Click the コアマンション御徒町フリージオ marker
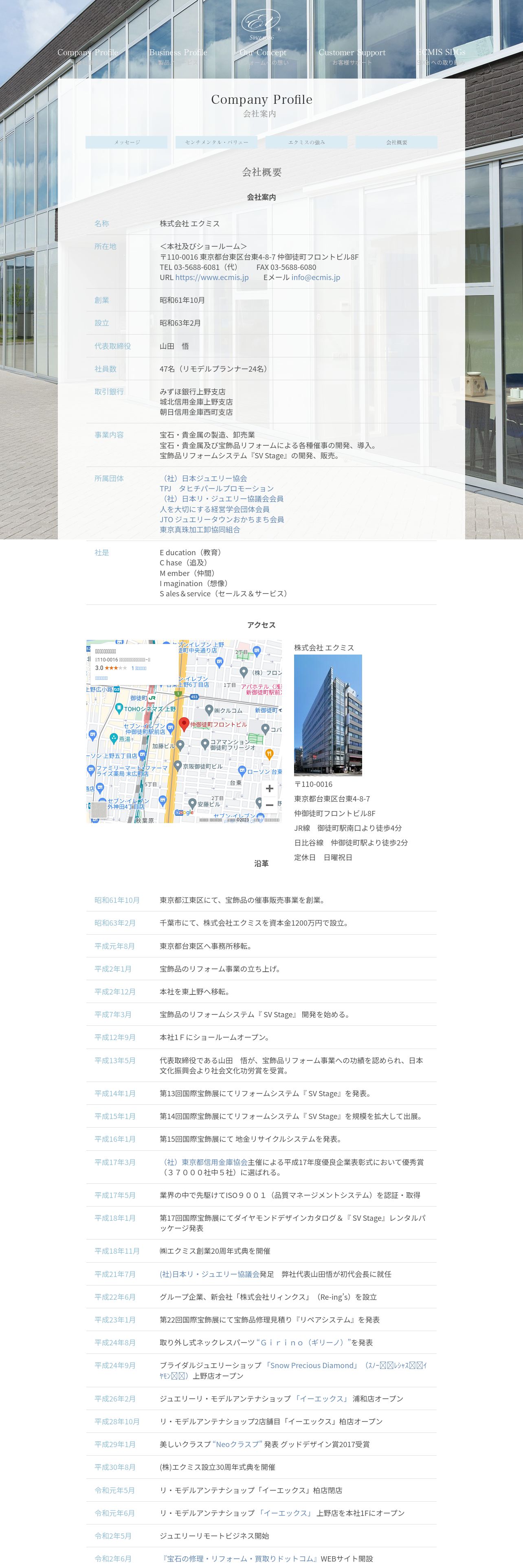 coord(205,744)
